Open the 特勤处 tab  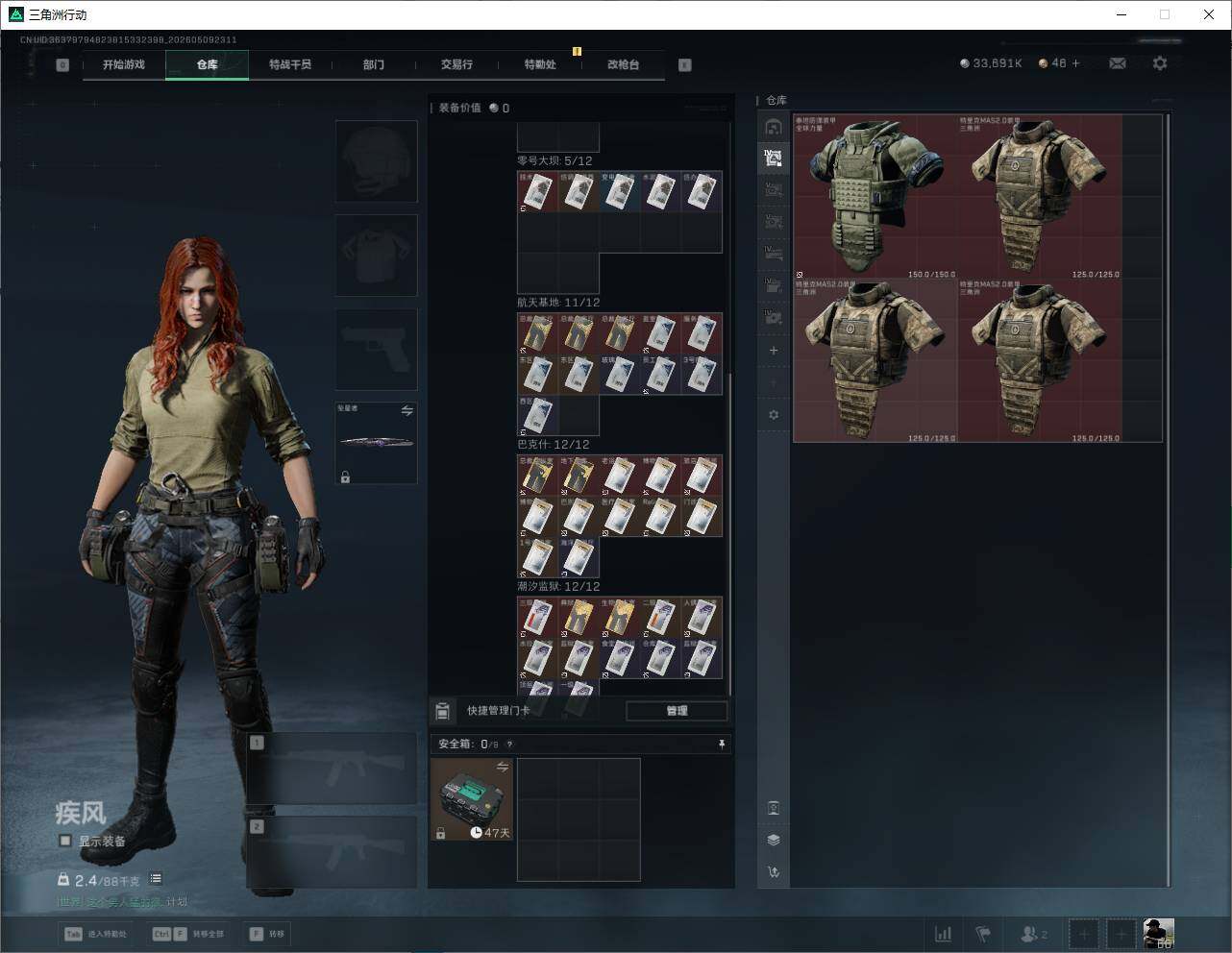tap(540, 64)
